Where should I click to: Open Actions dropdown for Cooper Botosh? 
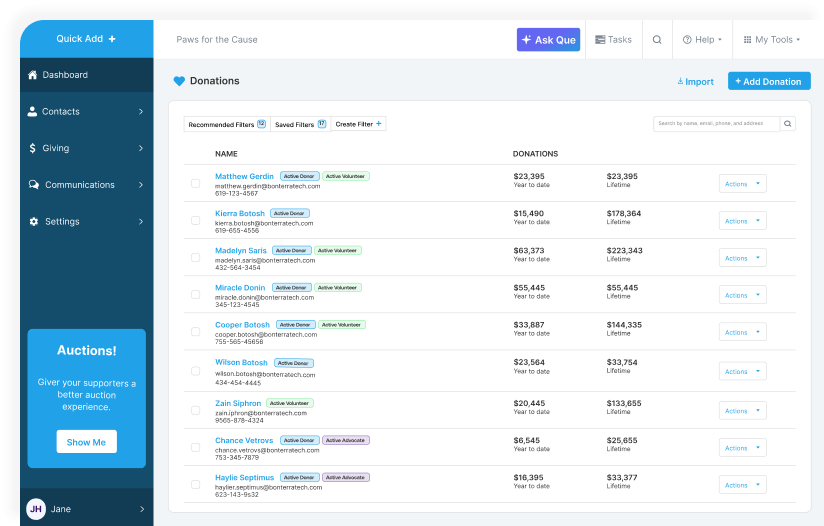coord(742,332)
